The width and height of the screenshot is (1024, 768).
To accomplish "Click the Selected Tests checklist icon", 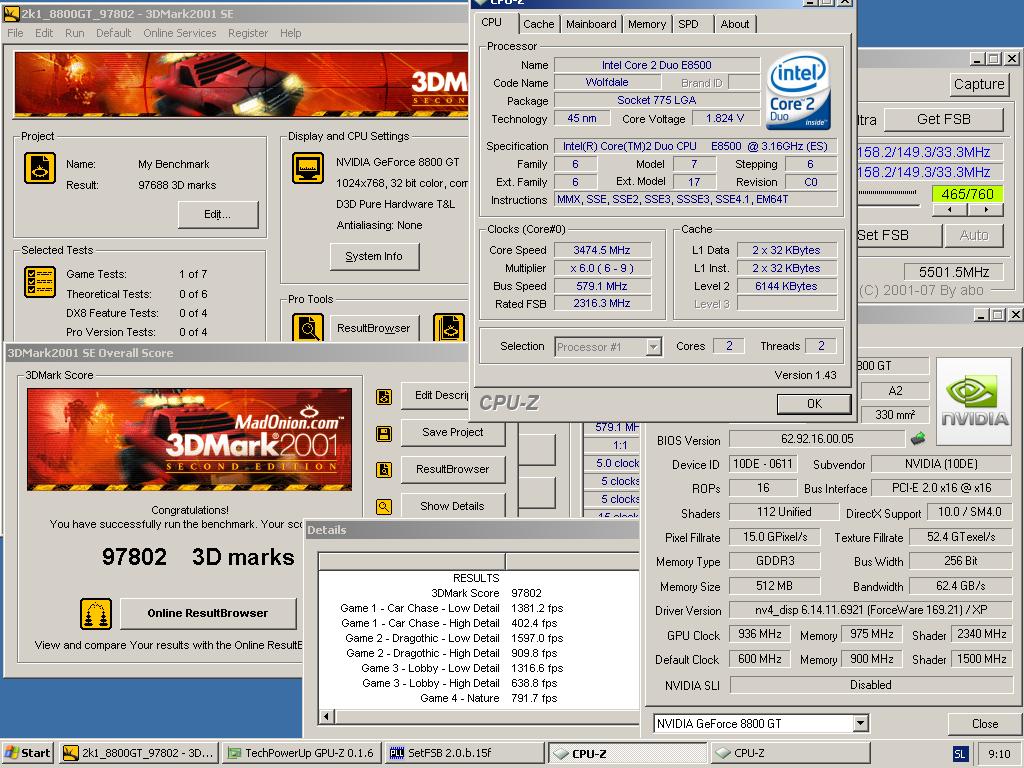I will pos(40,281).
